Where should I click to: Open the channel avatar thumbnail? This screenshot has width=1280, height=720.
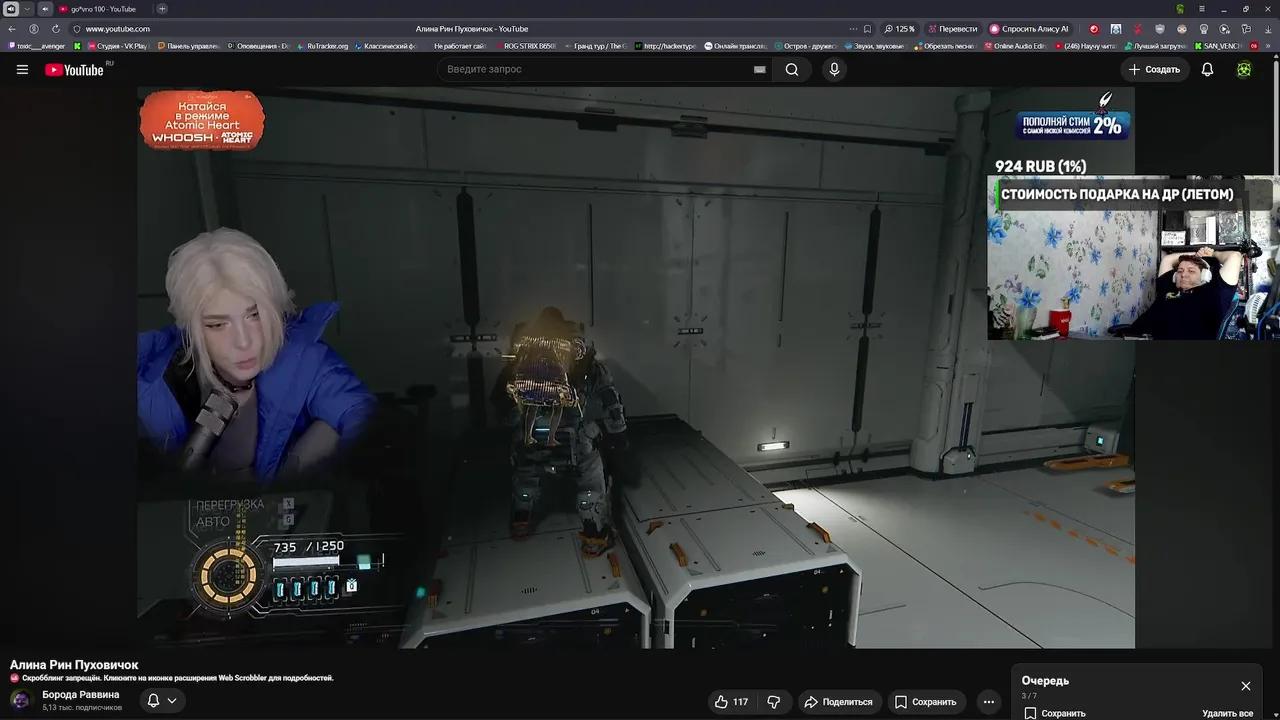[20, 700]
